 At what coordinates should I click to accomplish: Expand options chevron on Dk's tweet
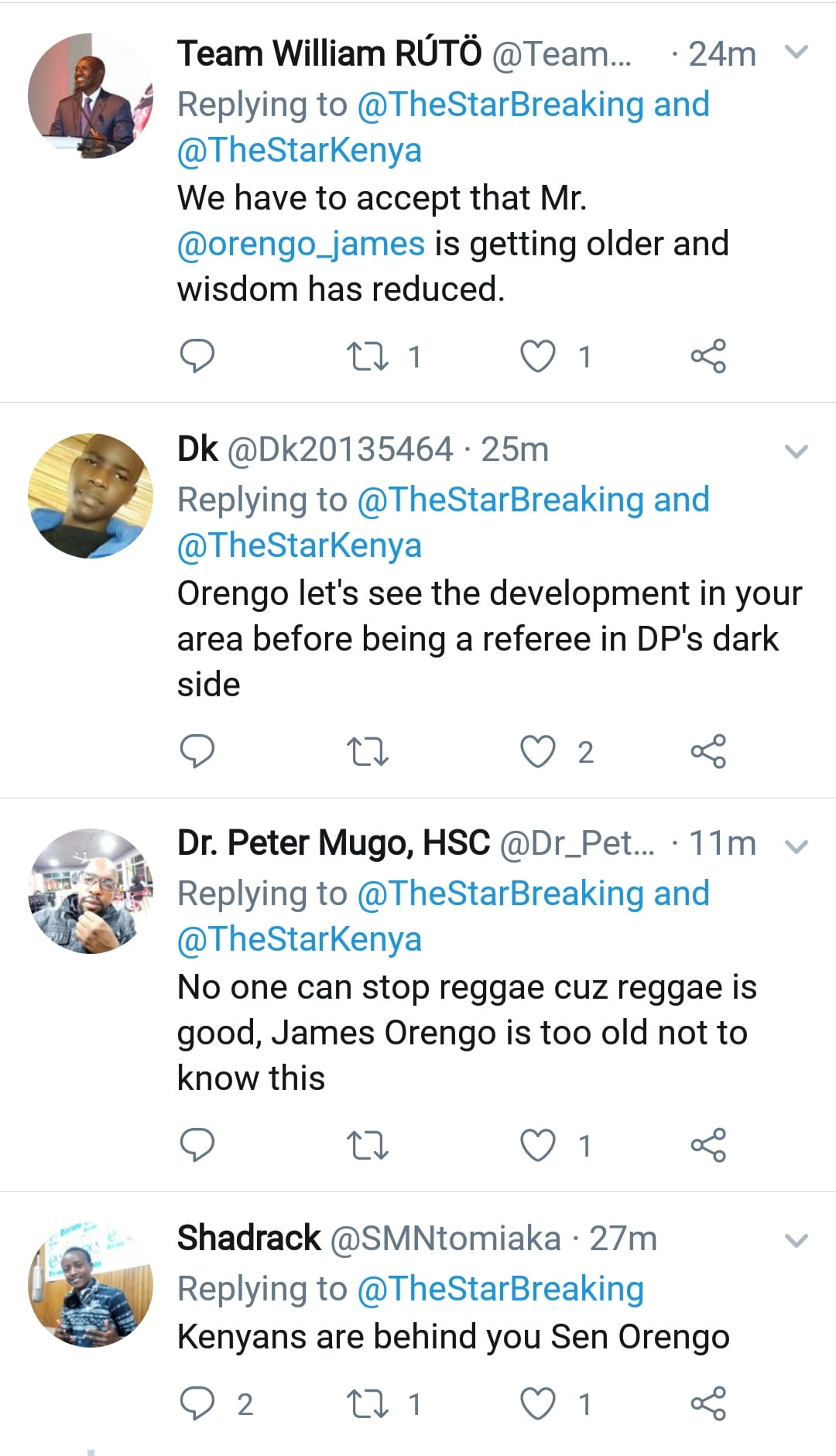796,451
